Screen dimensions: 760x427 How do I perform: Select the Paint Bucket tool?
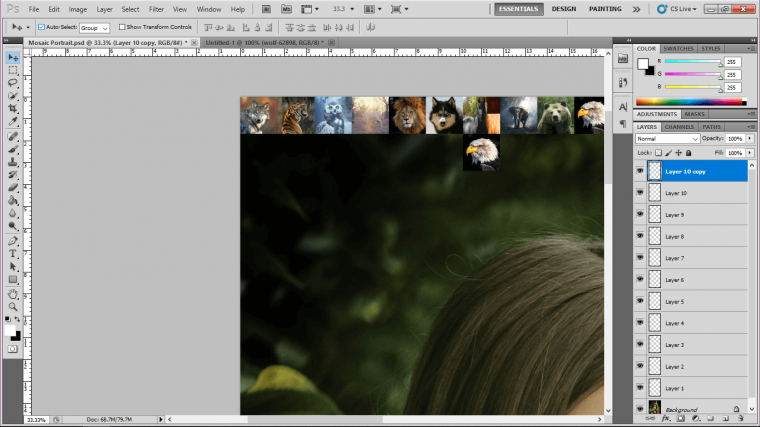(13, 200)
